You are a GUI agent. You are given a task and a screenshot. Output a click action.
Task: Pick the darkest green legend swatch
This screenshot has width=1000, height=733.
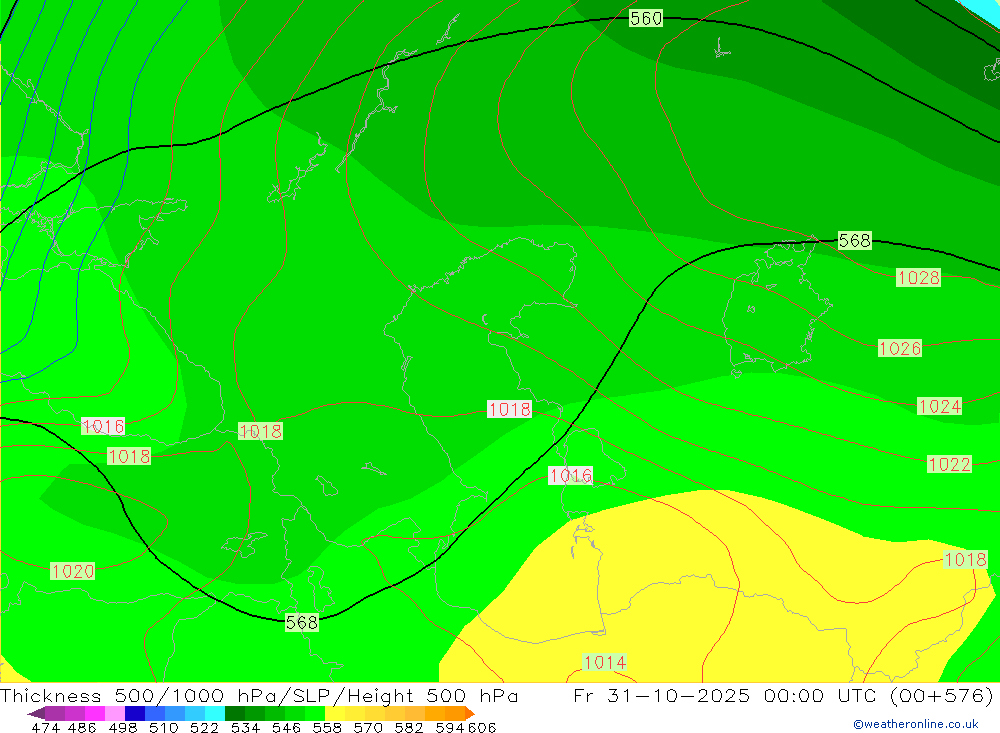point(235,713)
